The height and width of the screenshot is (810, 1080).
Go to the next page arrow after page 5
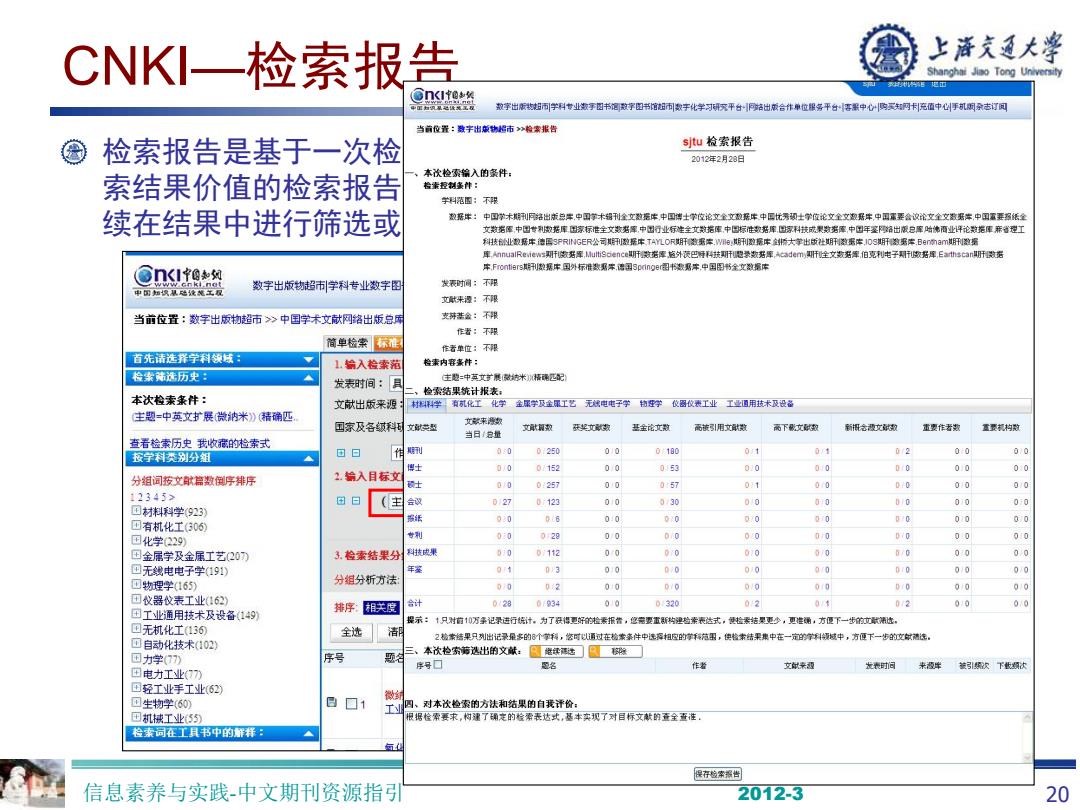(172, 497)
